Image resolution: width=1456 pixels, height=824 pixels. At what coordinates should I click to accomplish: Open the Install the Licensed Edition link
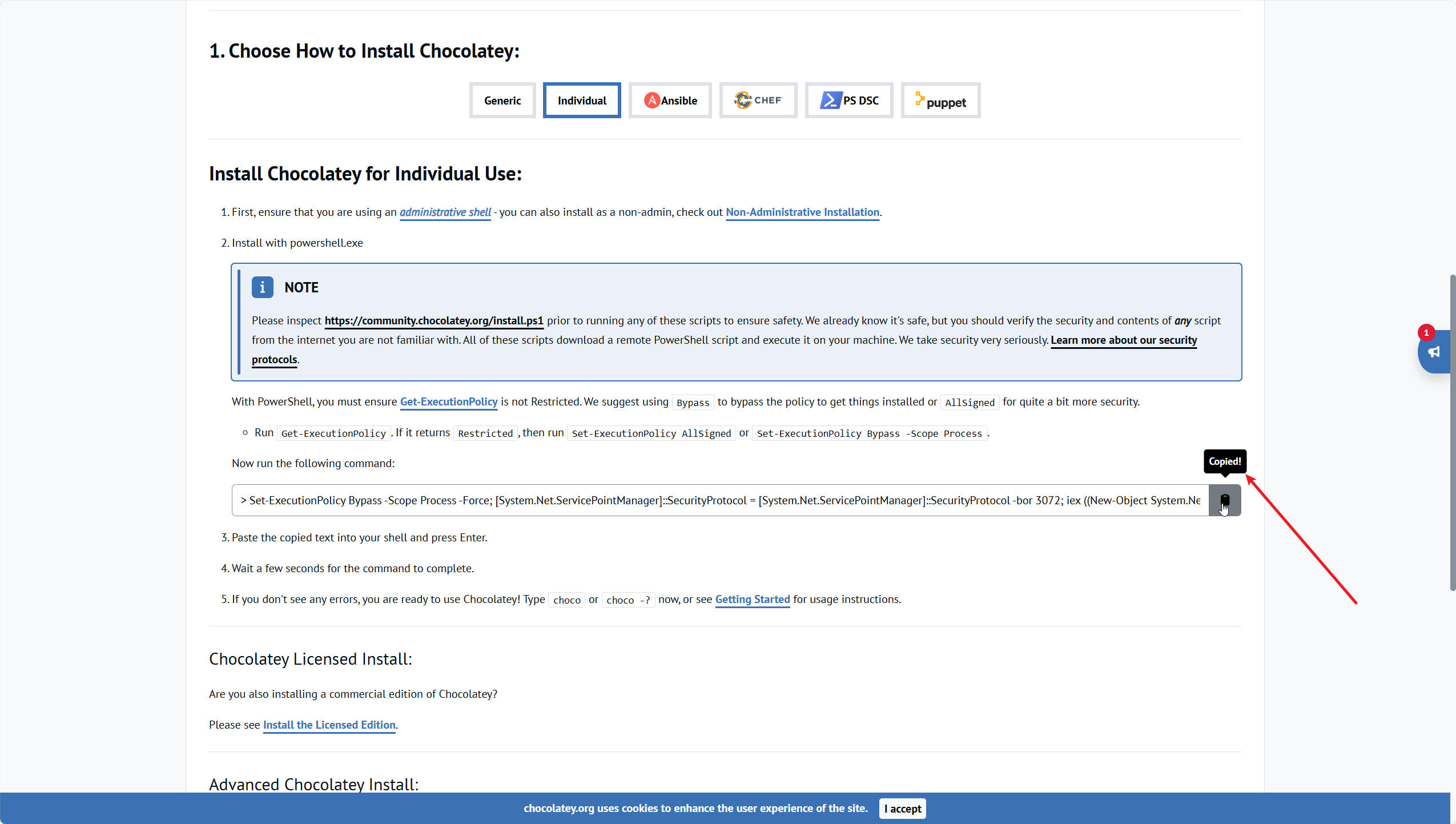(329, 725)
